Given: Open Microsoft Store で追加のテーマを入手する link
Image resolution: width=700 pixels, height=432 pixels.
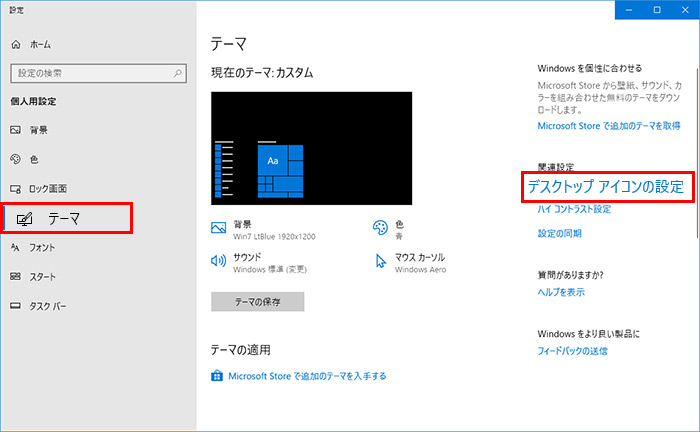Looking at the screenshot, I should (307, 376).
